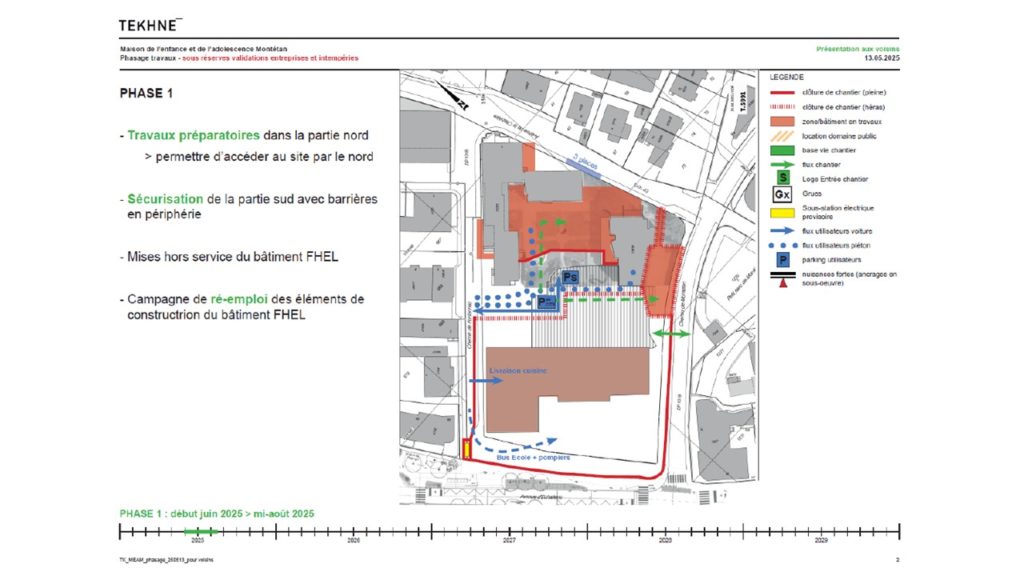Select the green S entrance icon in legend
This screenshot has width=1024, height=576.
[782, 178]
